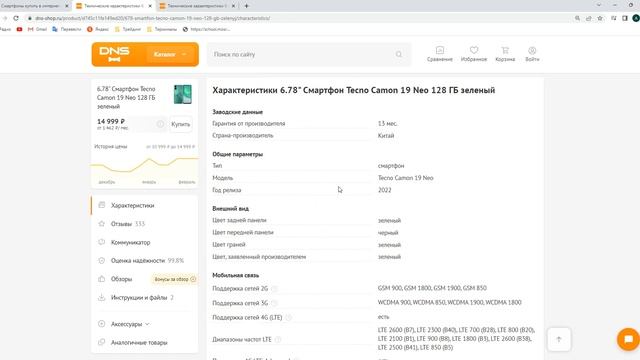640x360 pixels.
Task: Open the Трейдинг bookmarks folder
Action: [128, 29]
